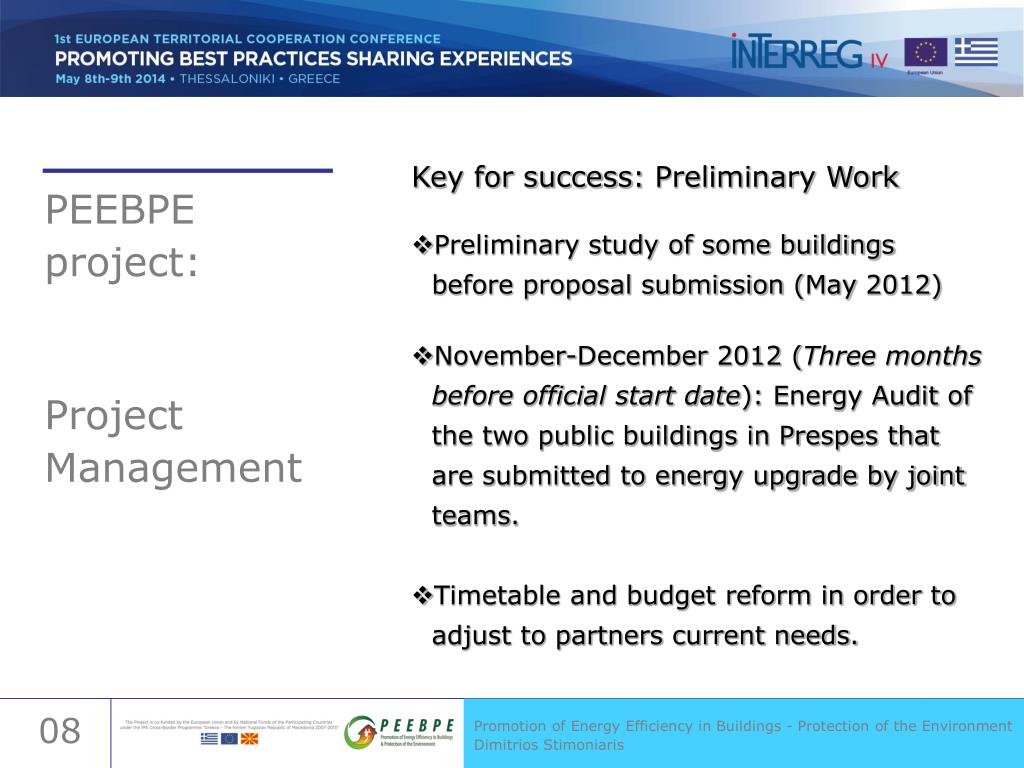Click the Greek flag in header
1024x768 pixels.
[976, 52]
